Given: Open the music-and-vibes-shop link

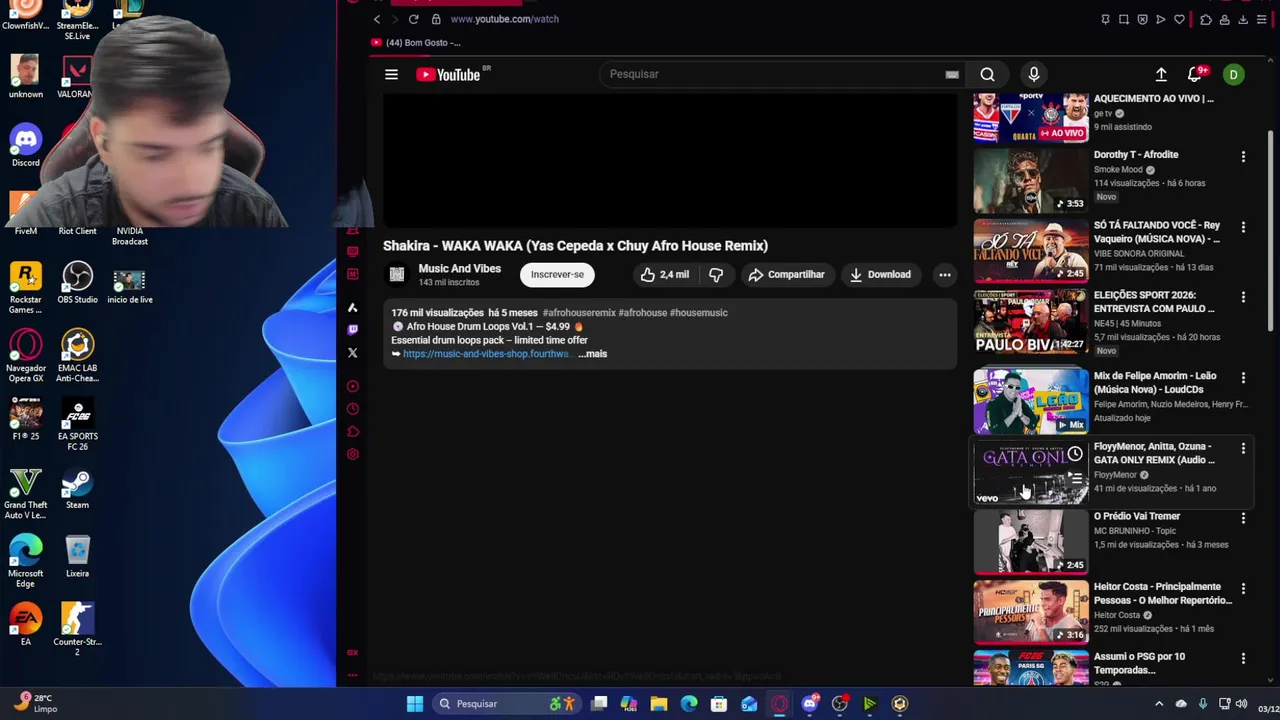Looking at the screenshot, I should 487,354.
